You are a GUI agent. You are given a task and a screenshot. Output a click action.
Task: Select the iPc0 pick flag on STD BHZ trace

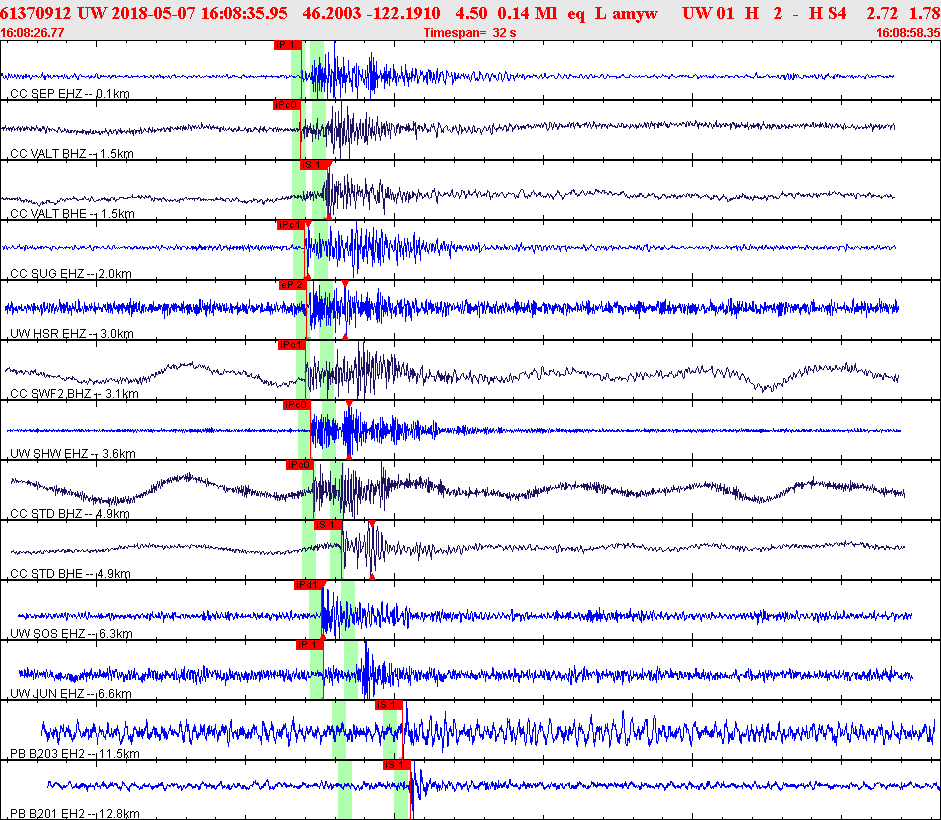point(299,465)
